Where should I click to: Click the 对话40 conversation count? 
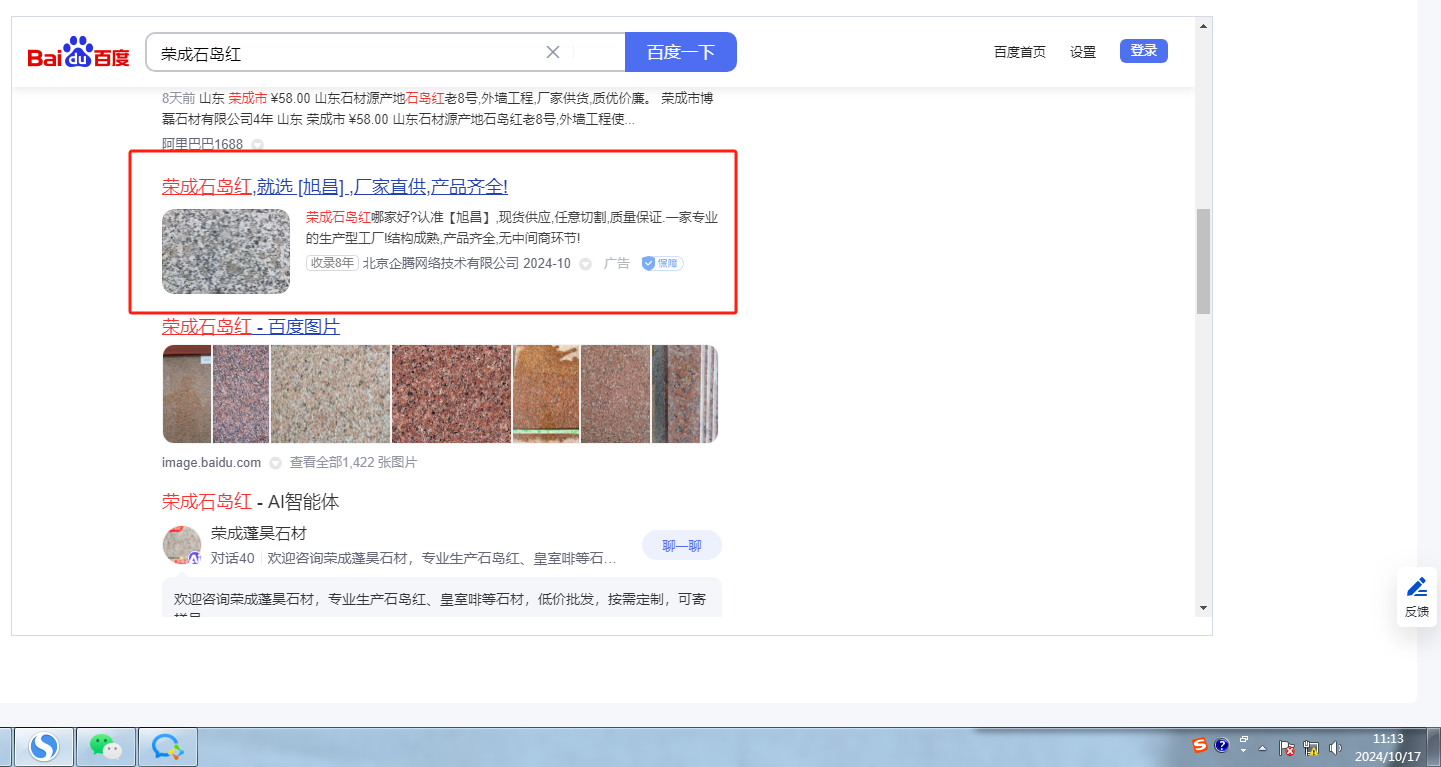(233, 558)
